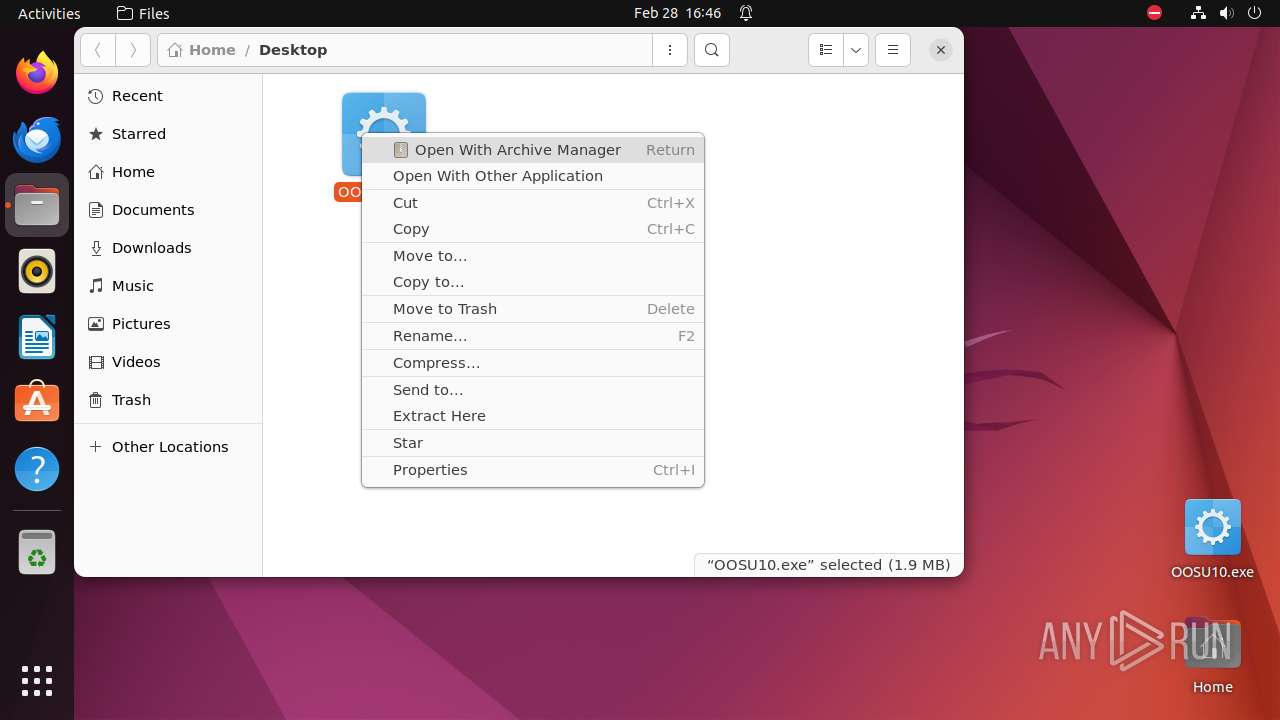Open Videos in the sidebar

point(168,362)
